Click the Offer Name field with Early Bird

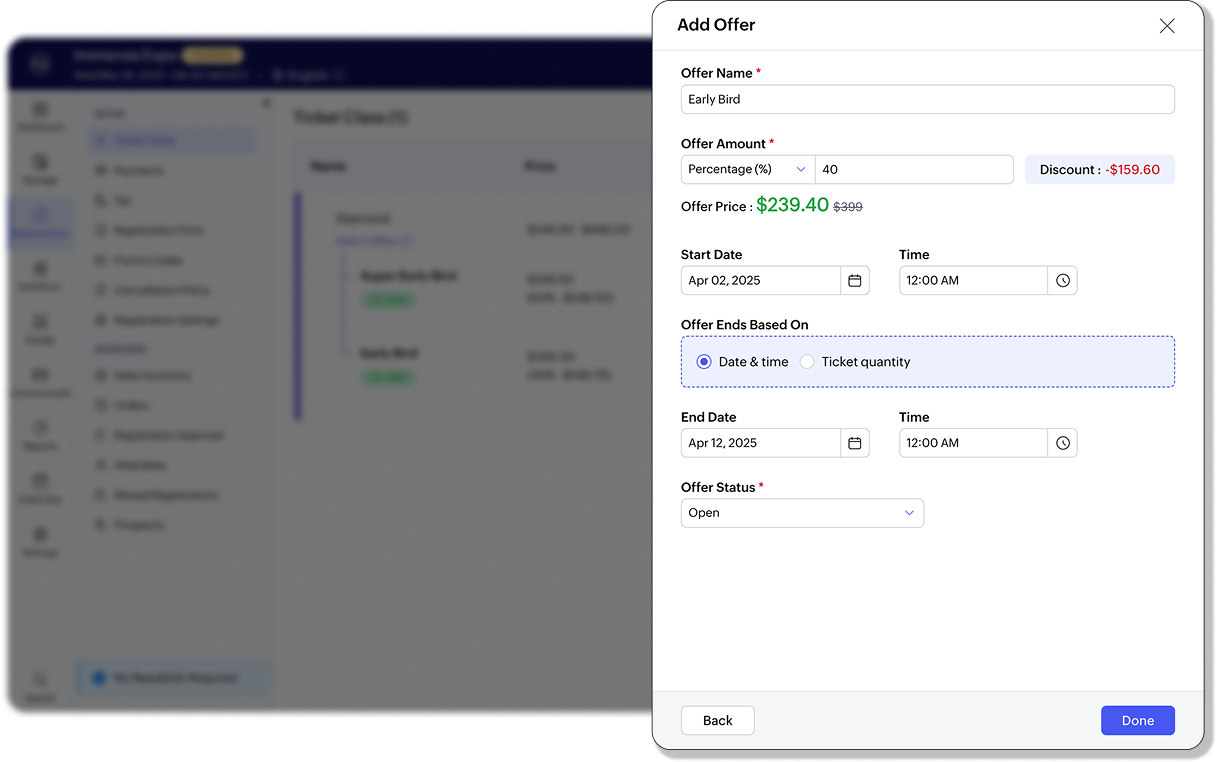click(928, 99)
